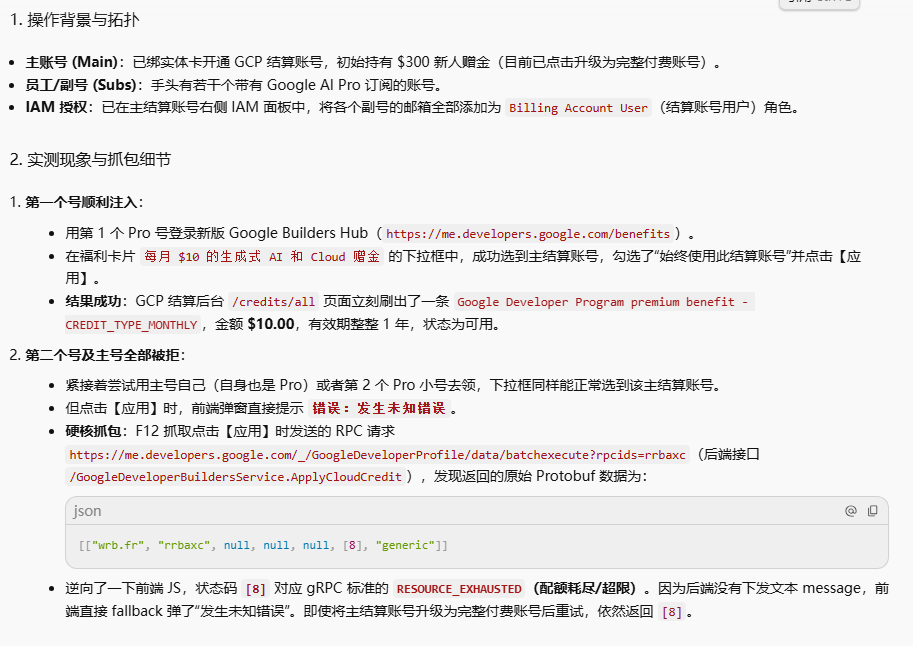This screenshot has width=913, height=646.
Task: Click the heading "2. 实测现象与抓包细节"
Action: pyautogui.click(x=90, y=159)
